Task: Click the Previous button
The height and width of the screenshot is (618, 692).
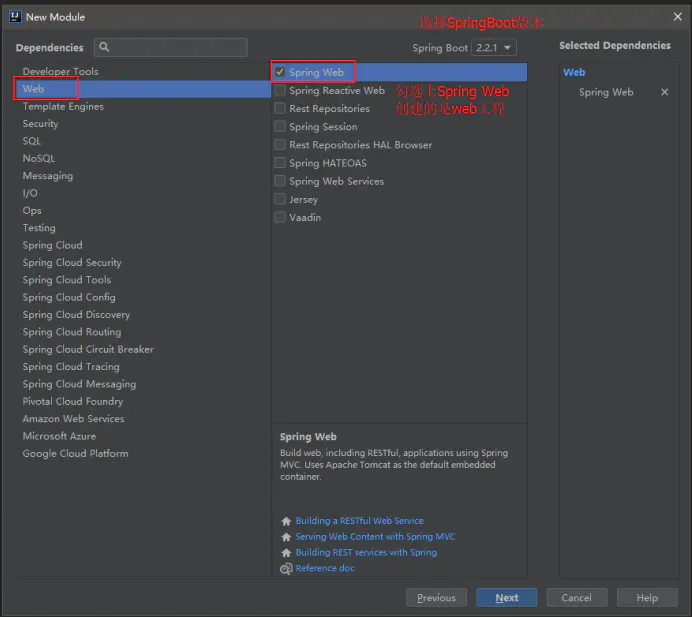Action: (x=436, y=598)
